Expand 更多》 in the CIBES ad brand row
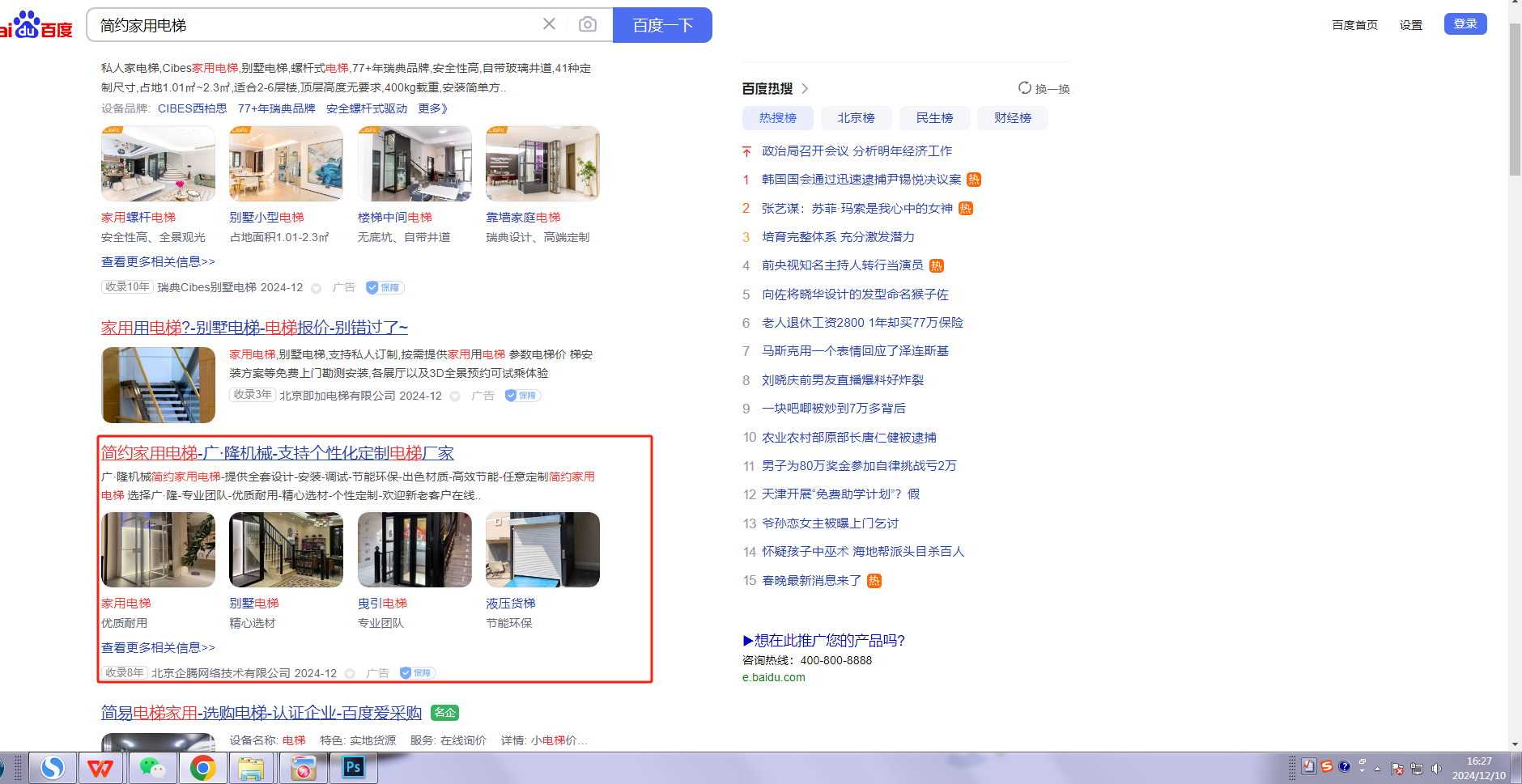 (433, 108)
